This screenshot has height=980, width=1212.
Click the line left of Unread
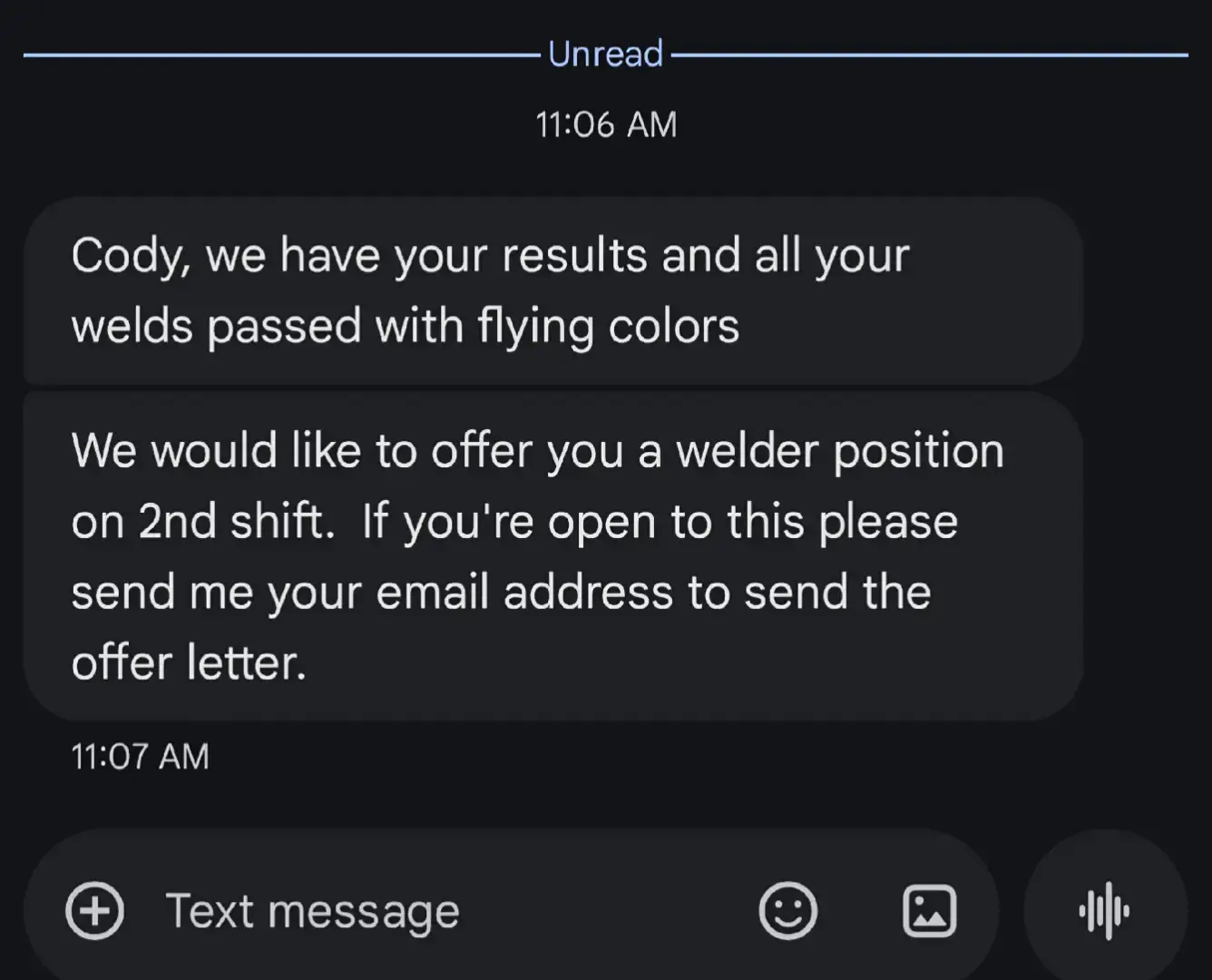[x=282, y=54]
